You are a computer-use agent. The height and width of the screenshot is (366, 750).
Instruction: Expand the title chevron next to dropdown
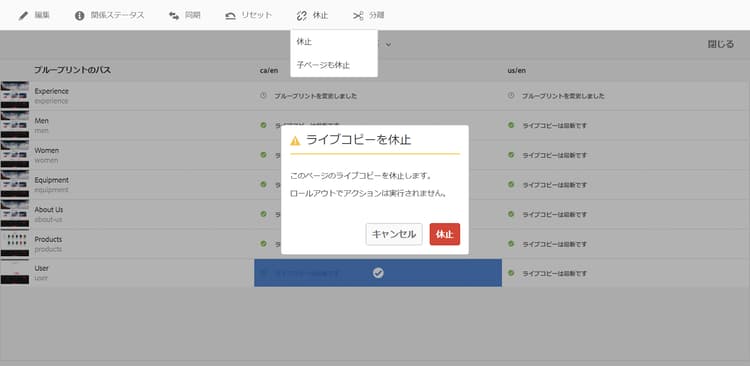point(388,44)
